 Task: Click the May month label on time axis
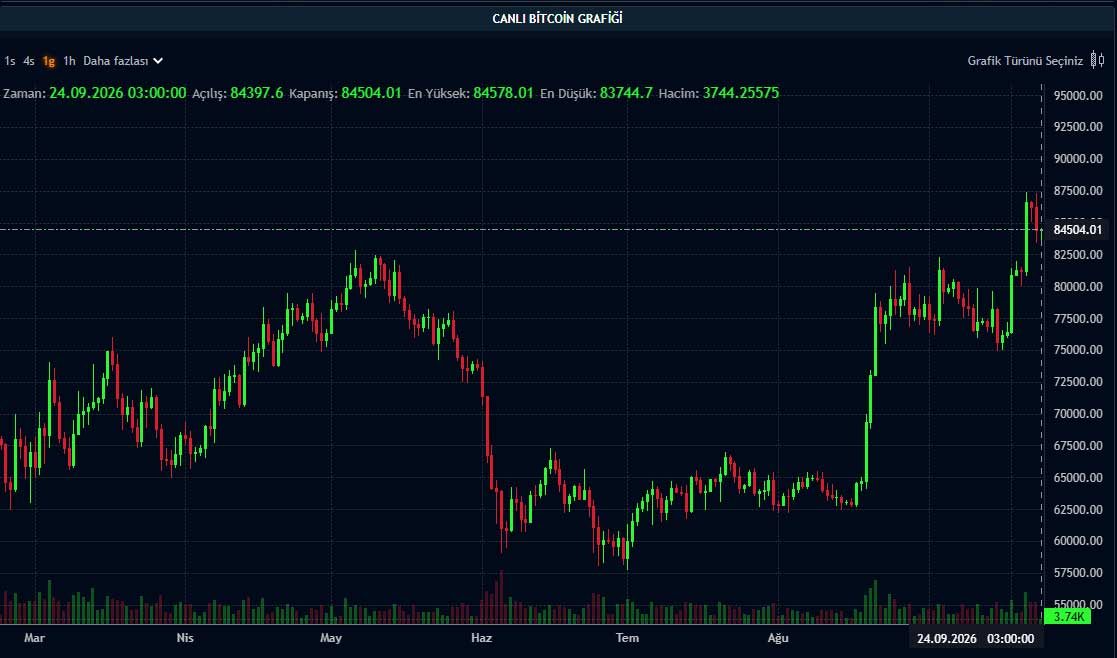(331, 638)
